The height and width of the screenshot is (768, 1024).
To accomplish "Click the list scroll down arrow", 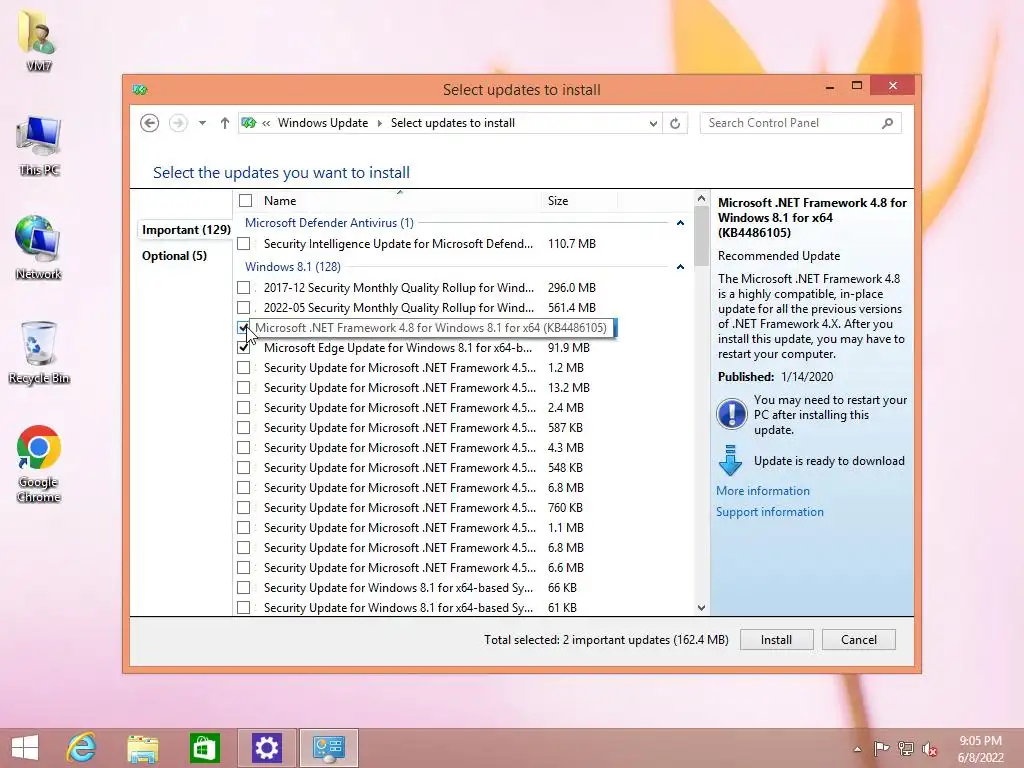I will pos(701,608).
